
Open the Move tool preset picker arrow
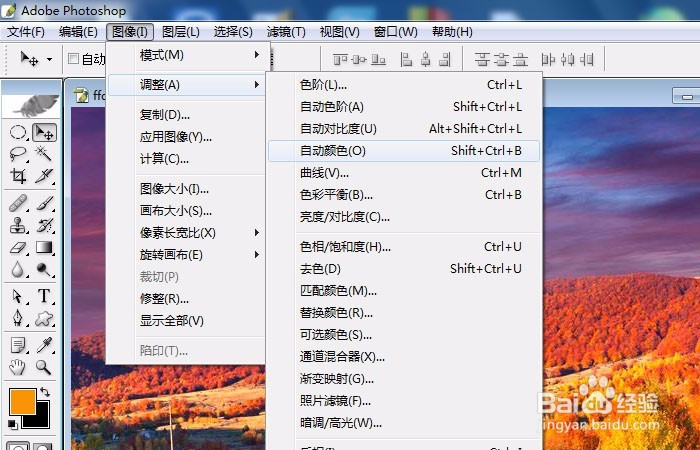pyautogui.click(x=49, y=59)
